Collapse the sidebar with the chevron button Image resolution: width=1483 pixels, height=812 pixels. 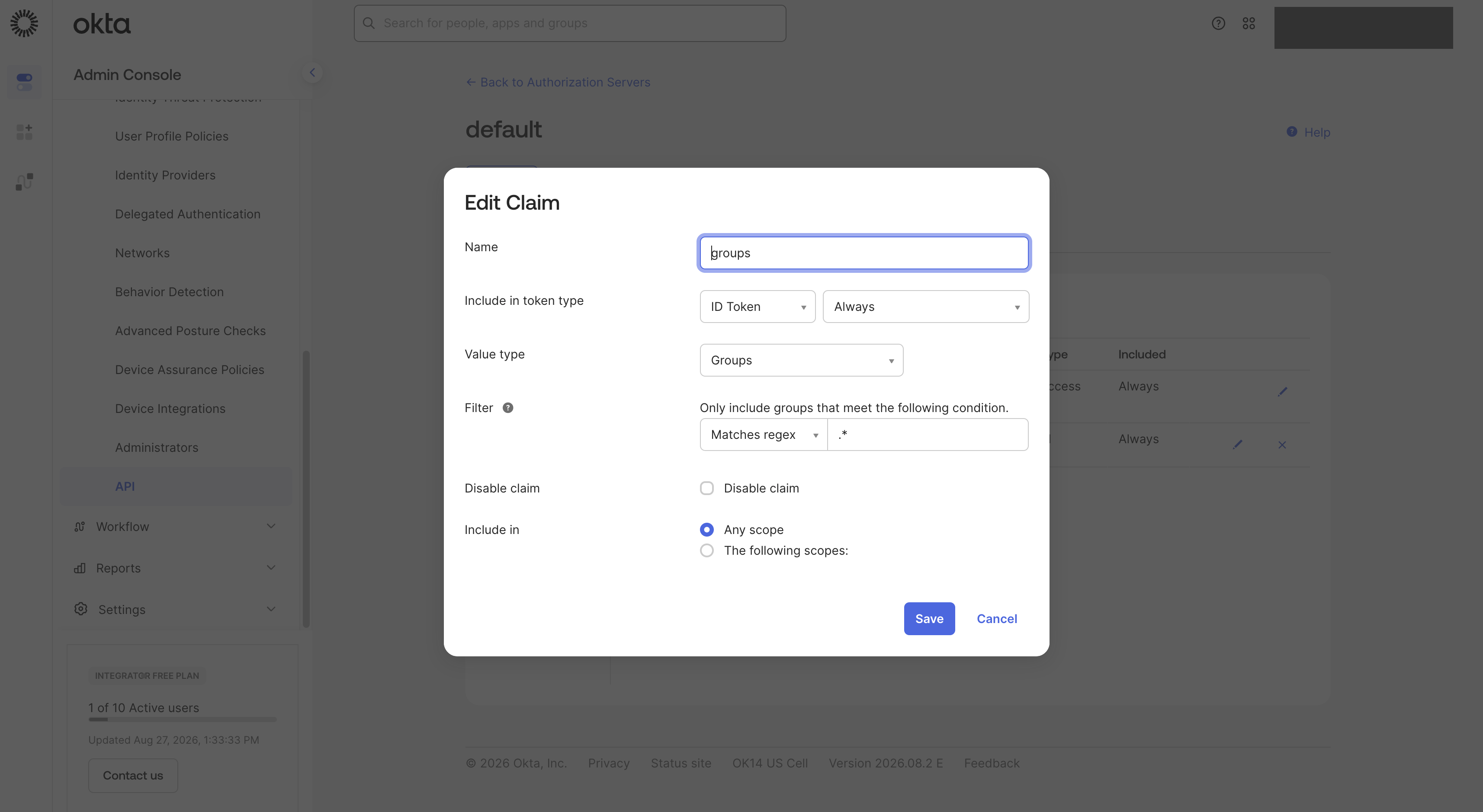312,73
